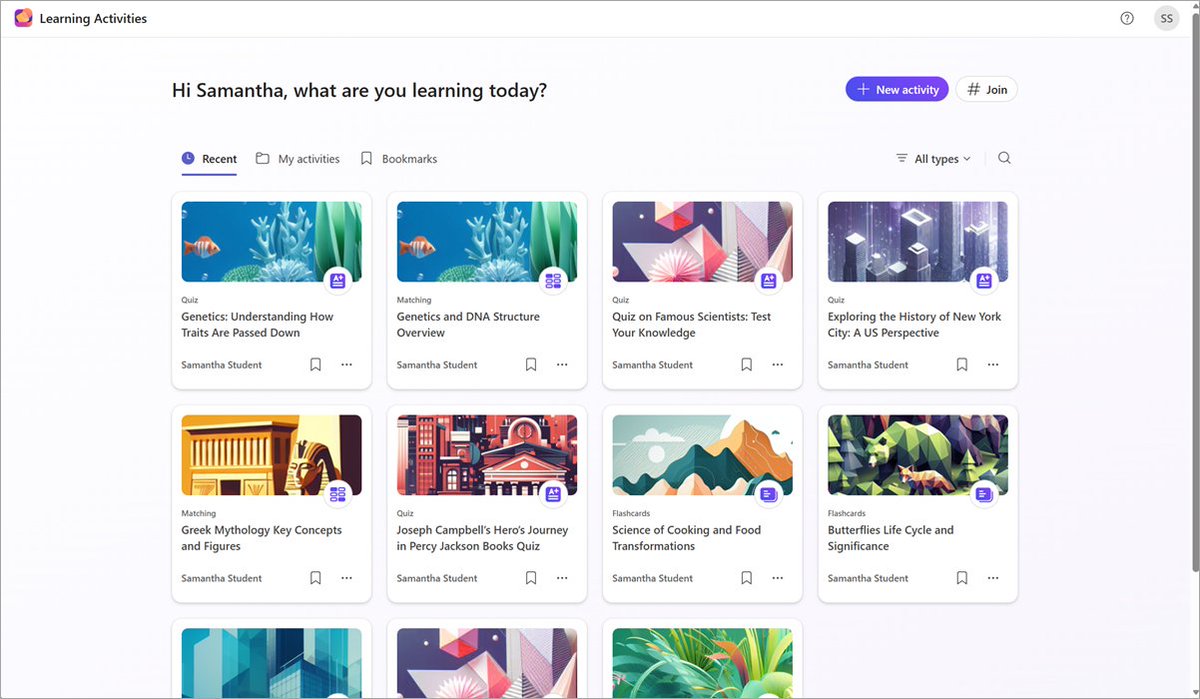1200x699 pixels.
Task: Open more options for Greek Mythology card
Action: [x=347, y=578]
